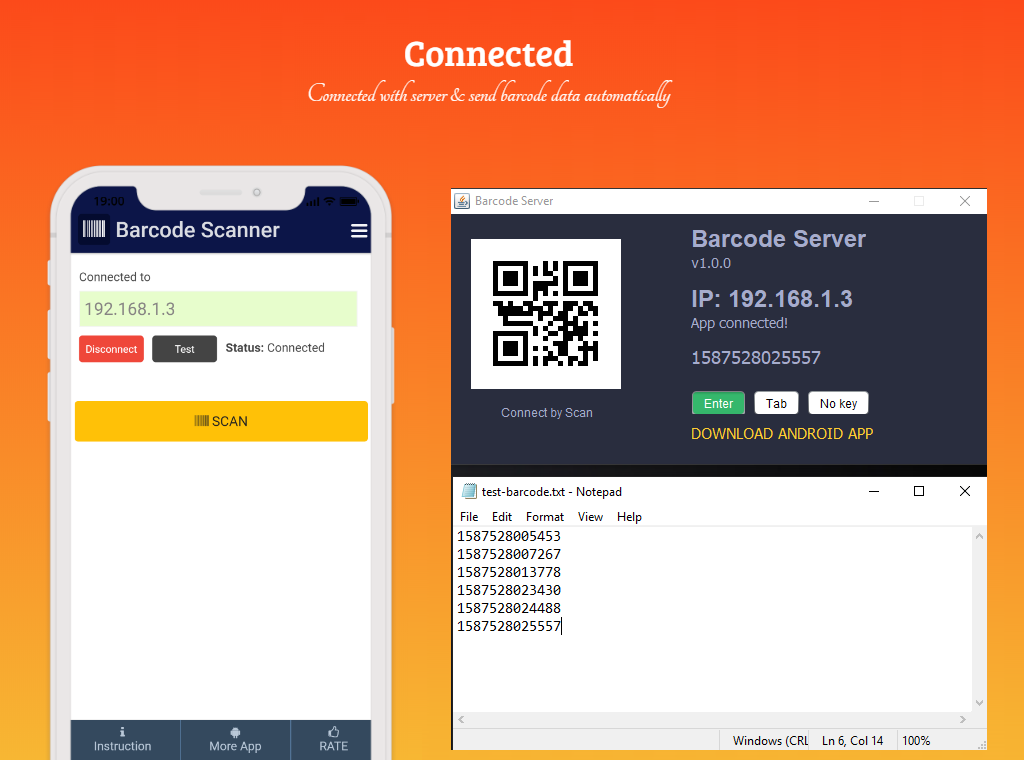The height and width of the screenshot is (760, 1024).
Task: Maximize the Notepad window
Action: (919, 491)
